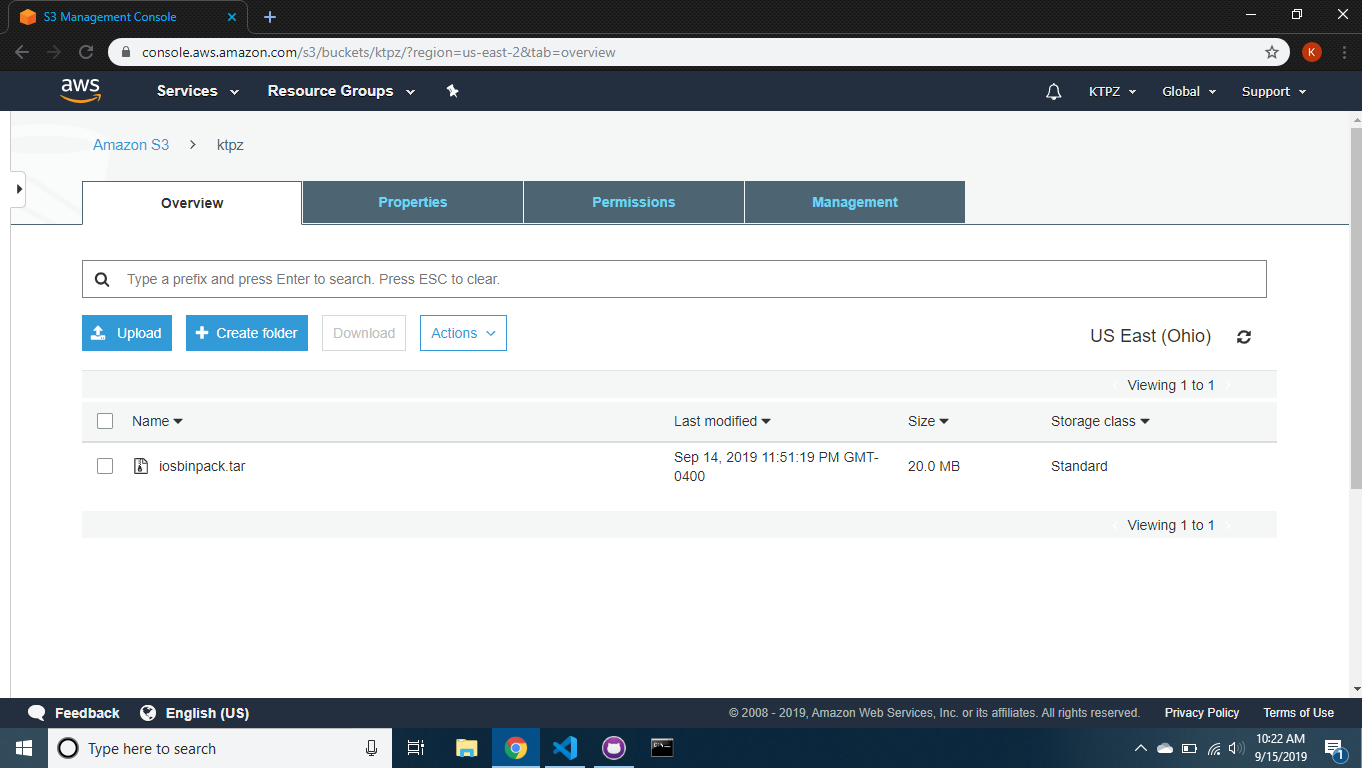1362x768 pixels.
Task: Click the Feedback speech bubble icon
Action: click(x=37, y=713)
